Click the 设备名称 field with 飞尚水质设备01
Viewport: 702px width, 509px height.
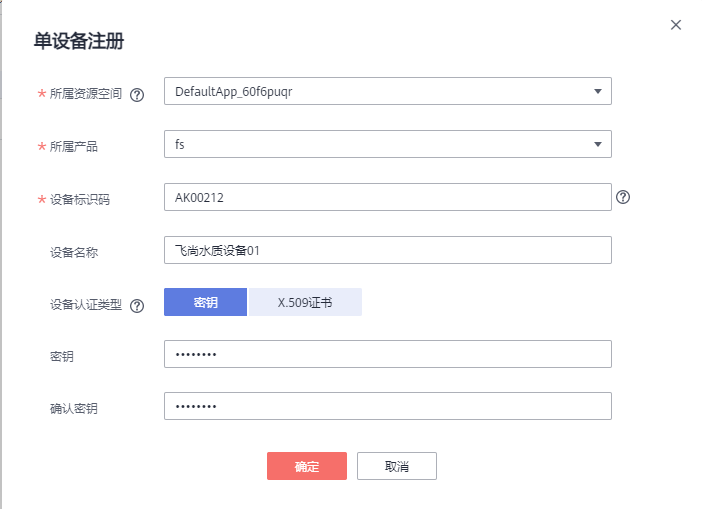pos(387,250)
